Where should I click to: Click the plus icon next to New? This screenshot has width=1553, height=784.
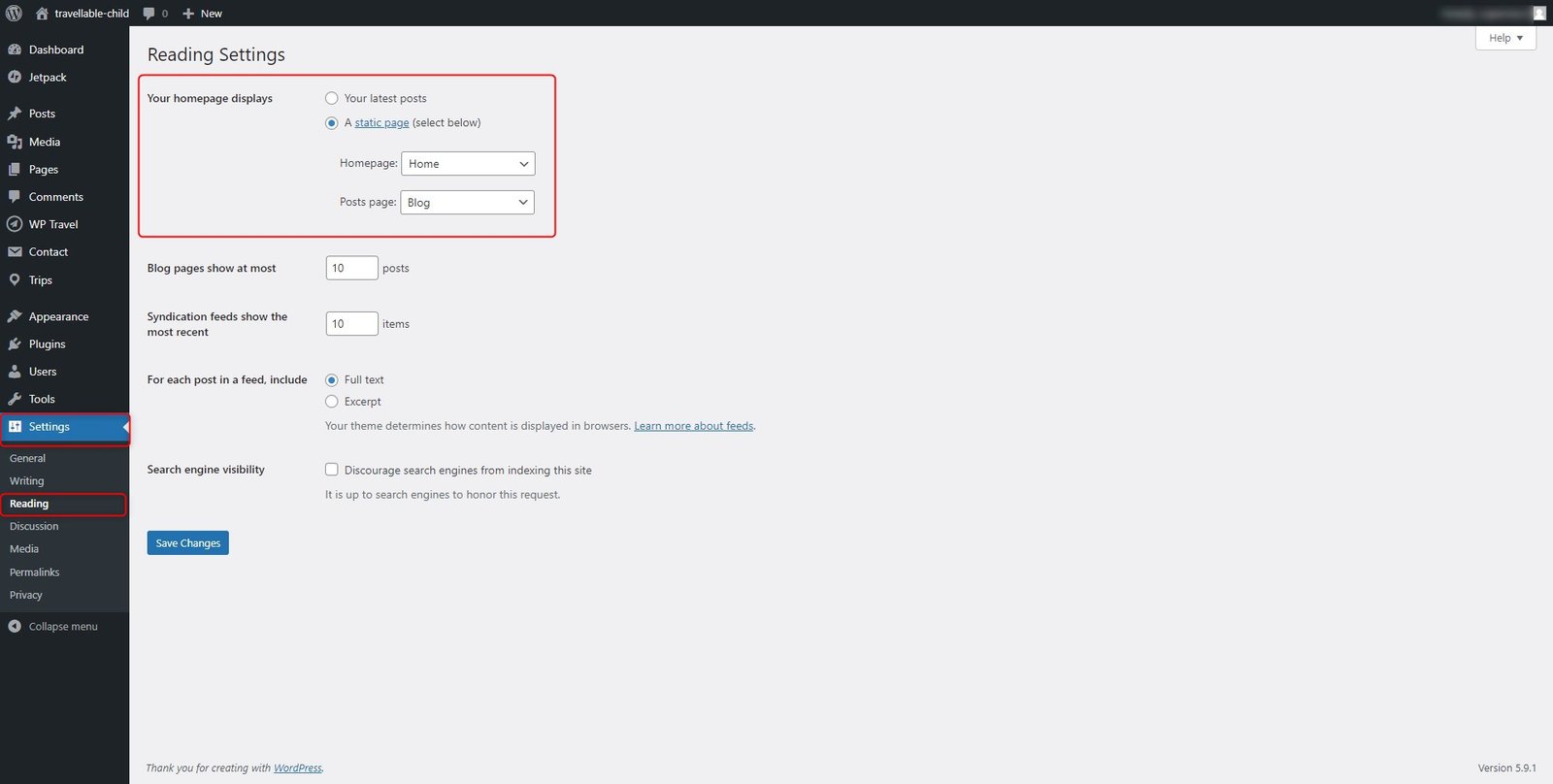tap(188, 14)
